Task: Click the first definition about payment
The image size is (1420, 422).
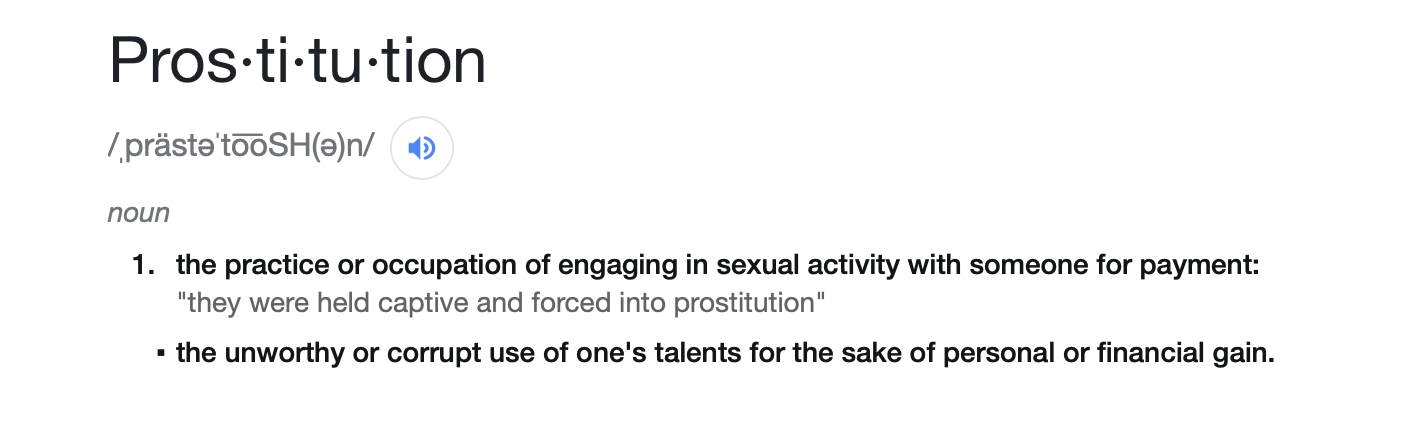Action: pos(717,267)
